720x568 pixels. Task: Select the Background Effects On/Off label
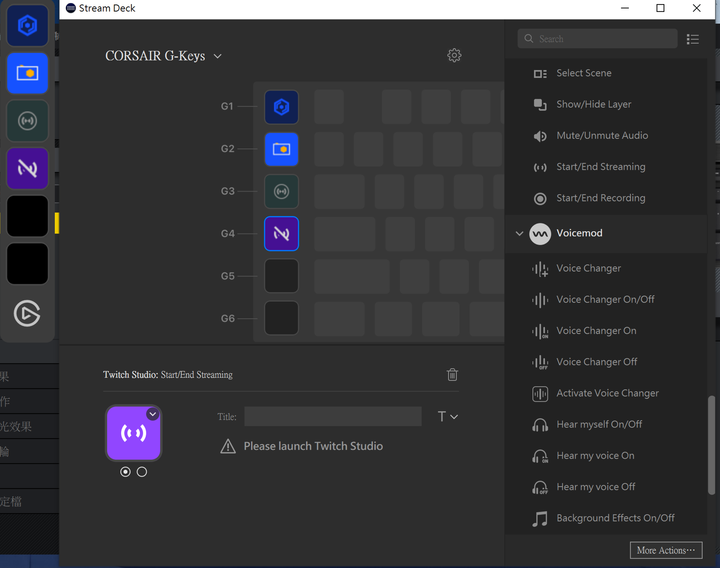[x=615, y=518]
